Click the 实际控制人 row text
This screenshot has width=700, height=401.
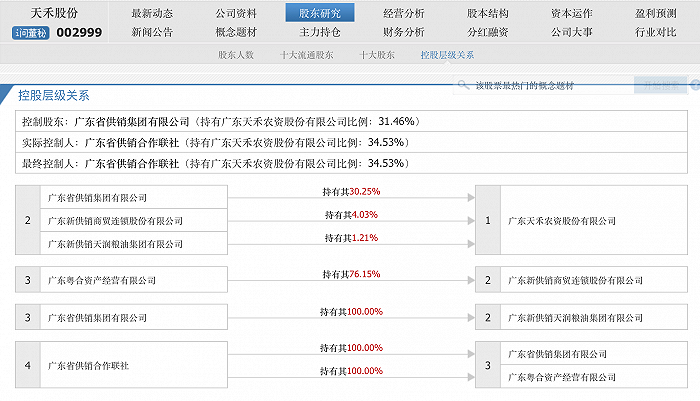pos(216,142)
